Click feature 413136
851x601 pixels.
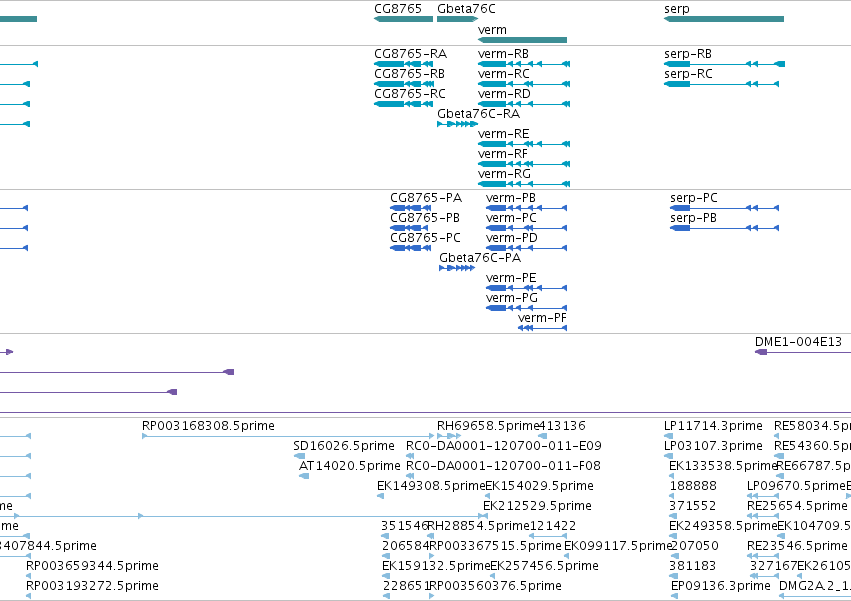click(x=543, y=436)
